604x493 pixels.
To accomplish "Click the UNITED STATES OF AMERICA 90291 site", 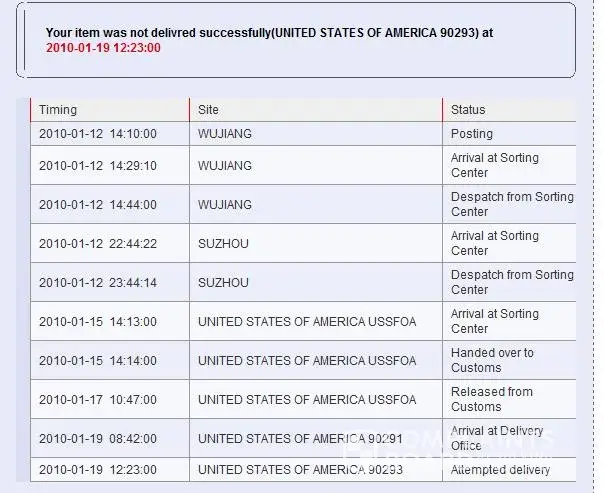I will tap(300, 439).
